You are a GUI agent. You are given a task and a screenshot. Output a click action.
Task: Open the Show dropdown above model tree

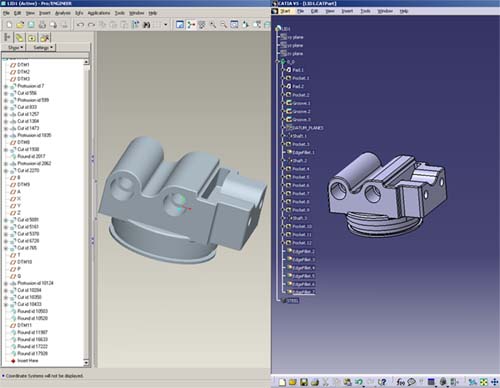[x=15, y=48]
